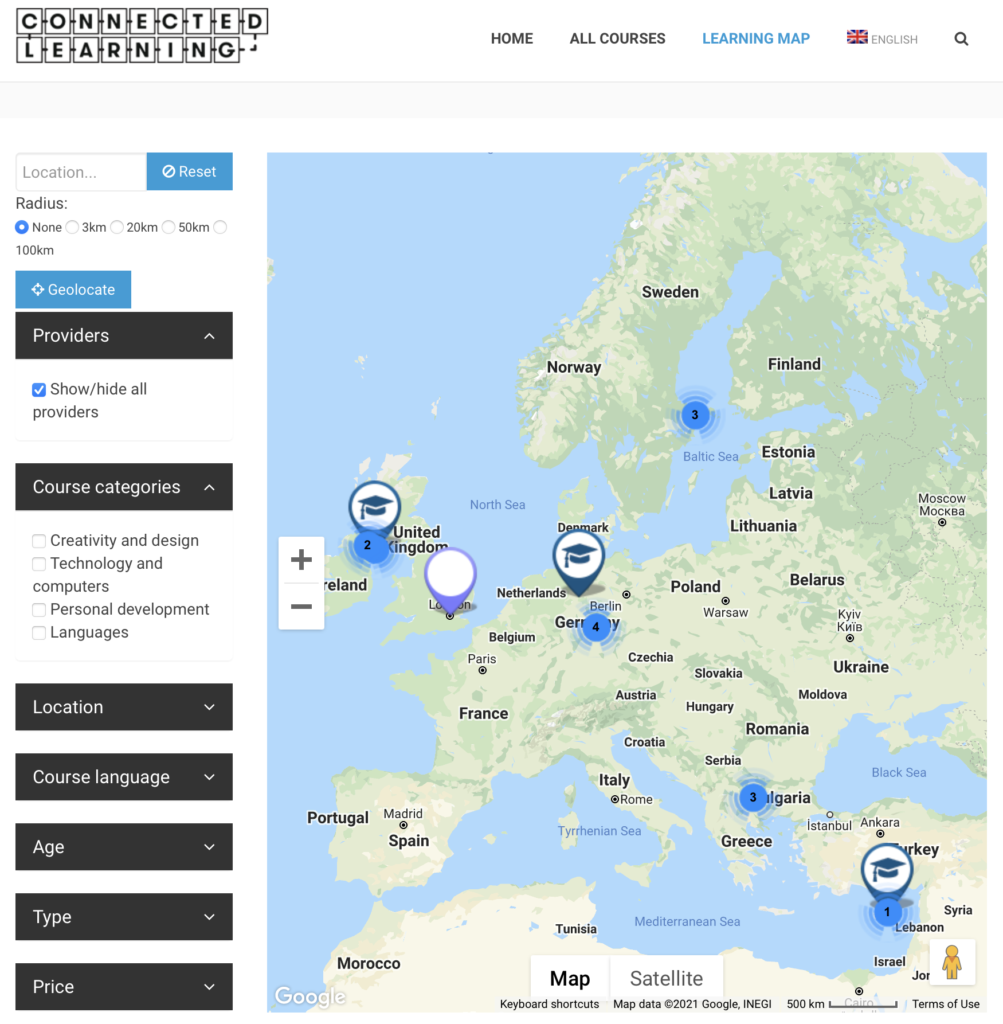This screenshot has height=1024, width=1003.
Task: Uncheck Show/hide all providers
Action: 39,390
